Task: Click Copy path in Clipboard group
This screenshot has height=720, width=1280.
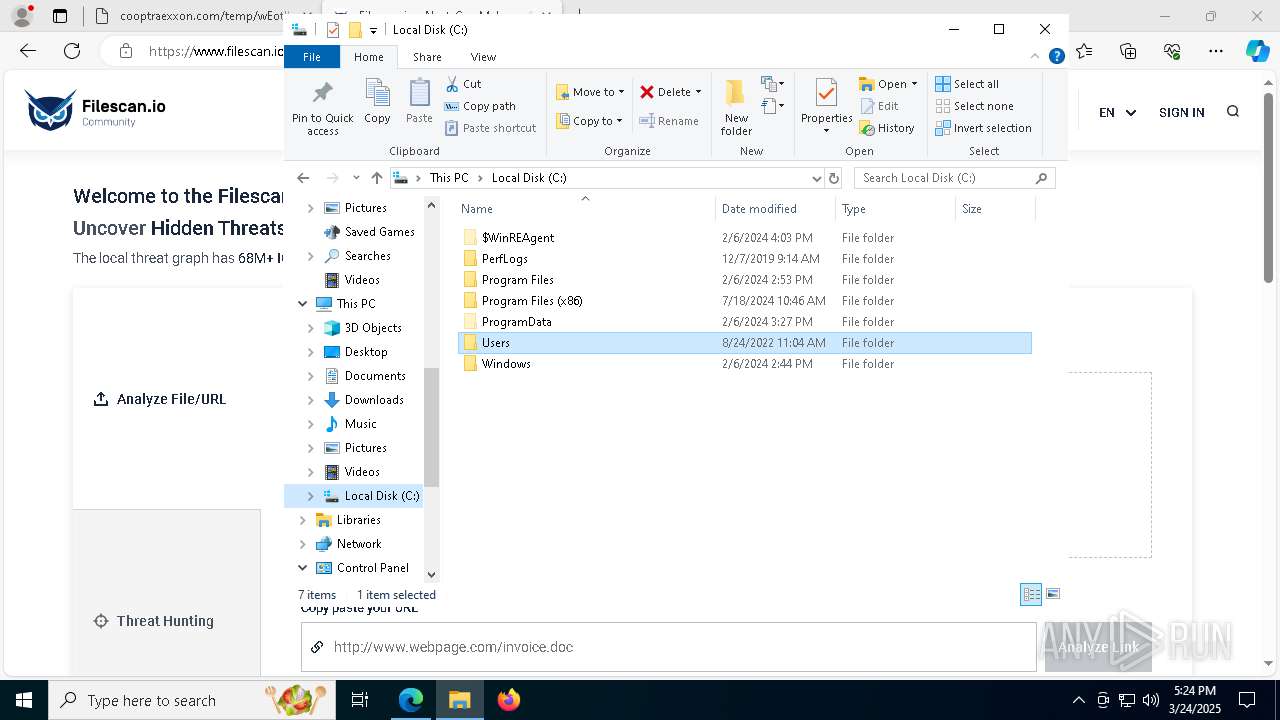Action: pos(480,106)
